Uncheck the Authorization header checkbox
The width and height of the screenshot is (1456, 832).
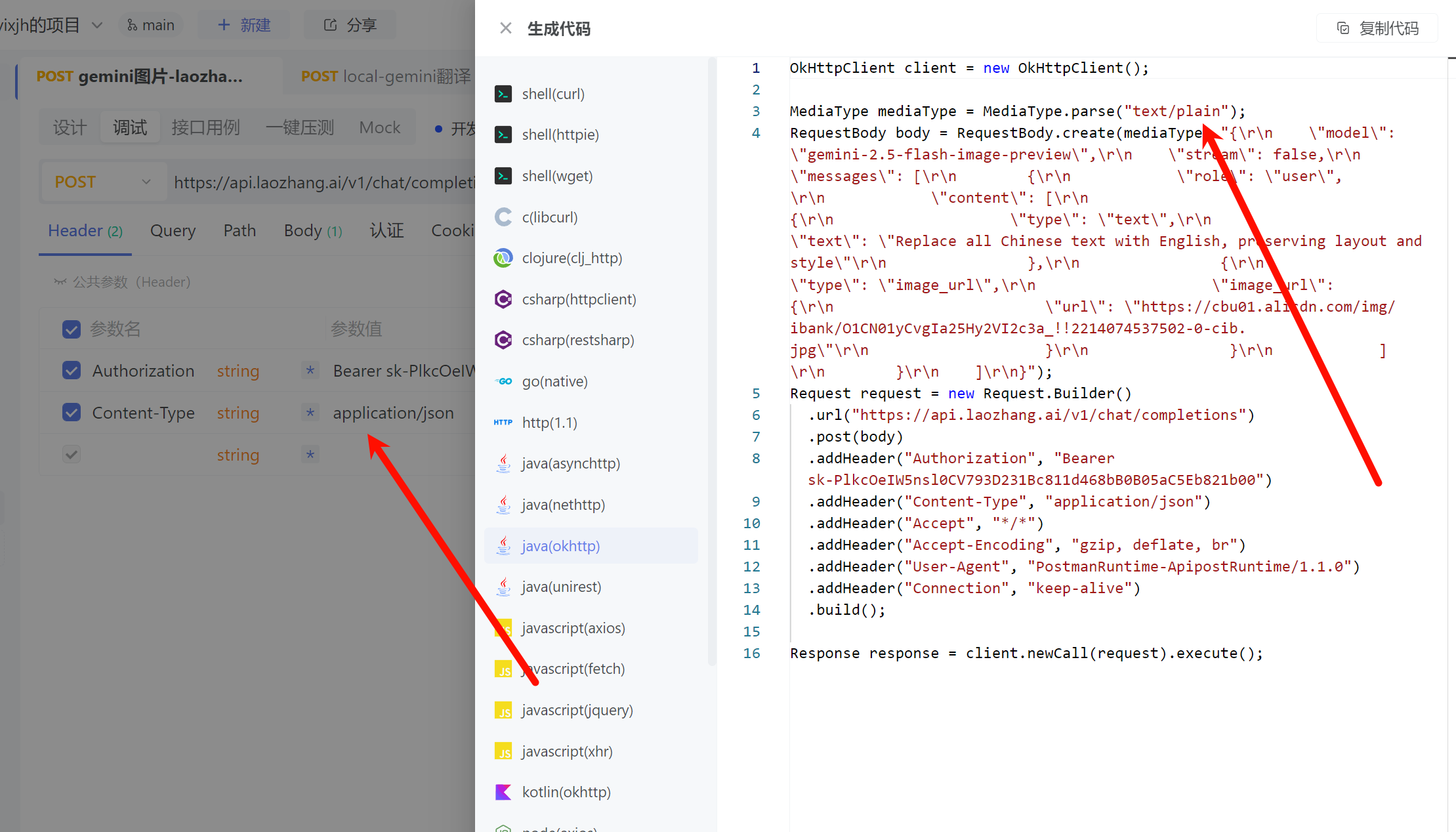[72, 371]
